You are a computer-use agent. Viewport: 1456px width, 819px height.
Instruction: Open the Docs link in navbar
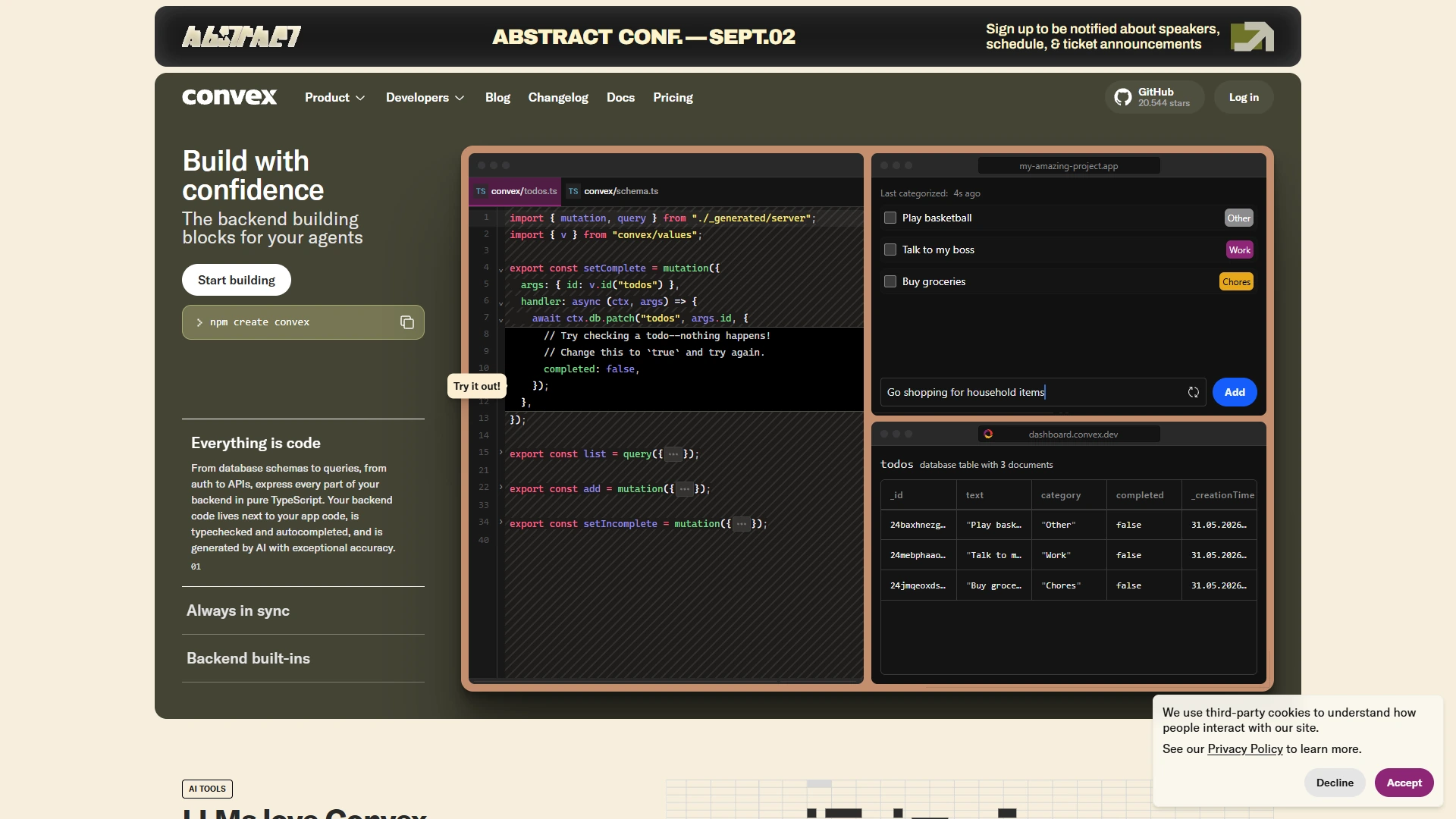(x=620, y=97)
